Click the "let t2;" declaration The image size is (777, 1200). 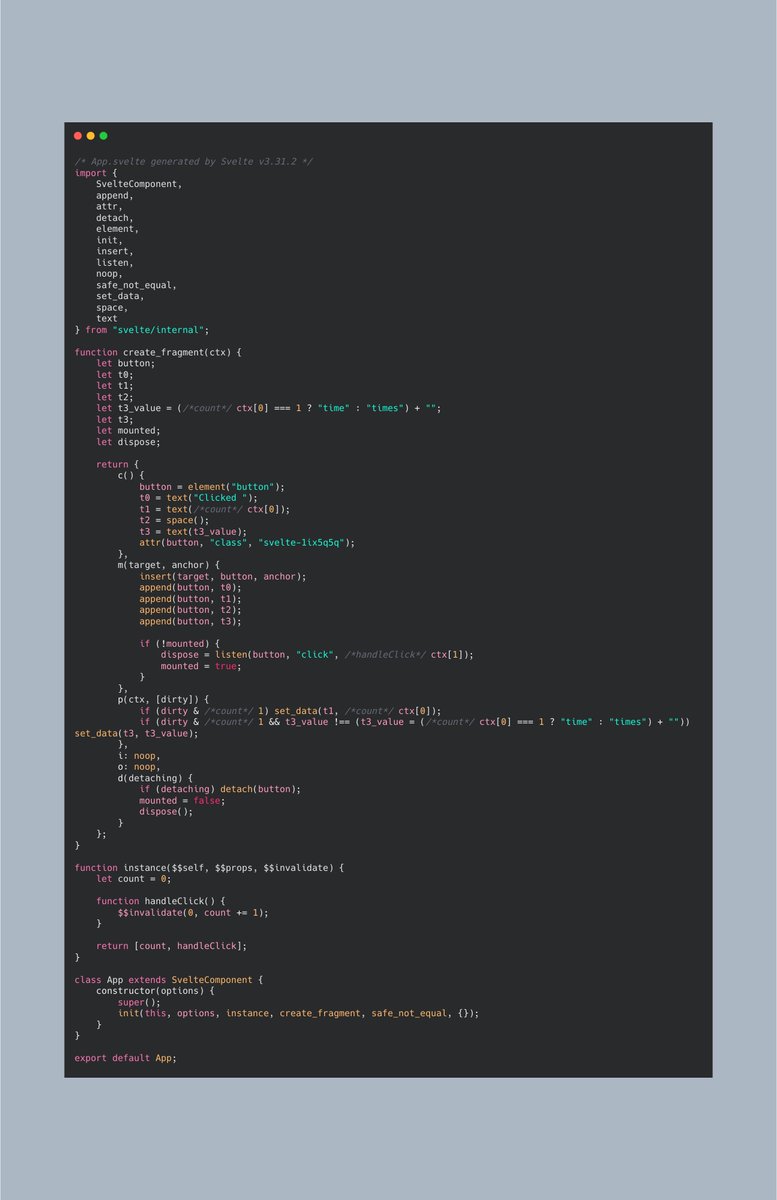click(x=115, y=397)
